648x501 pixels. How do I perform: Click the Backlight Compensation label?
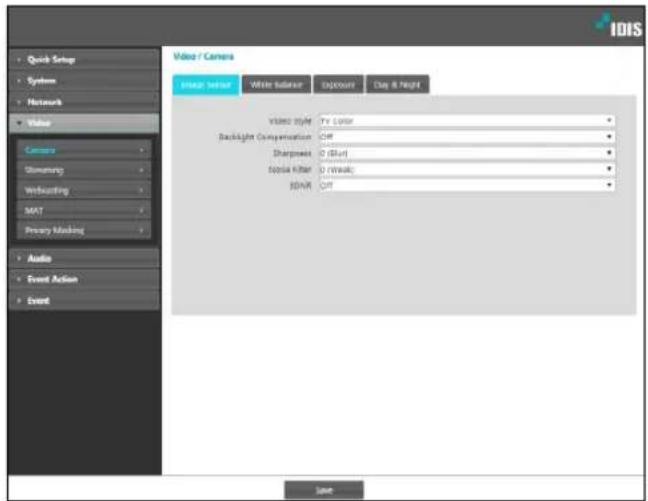pos(265,137)
